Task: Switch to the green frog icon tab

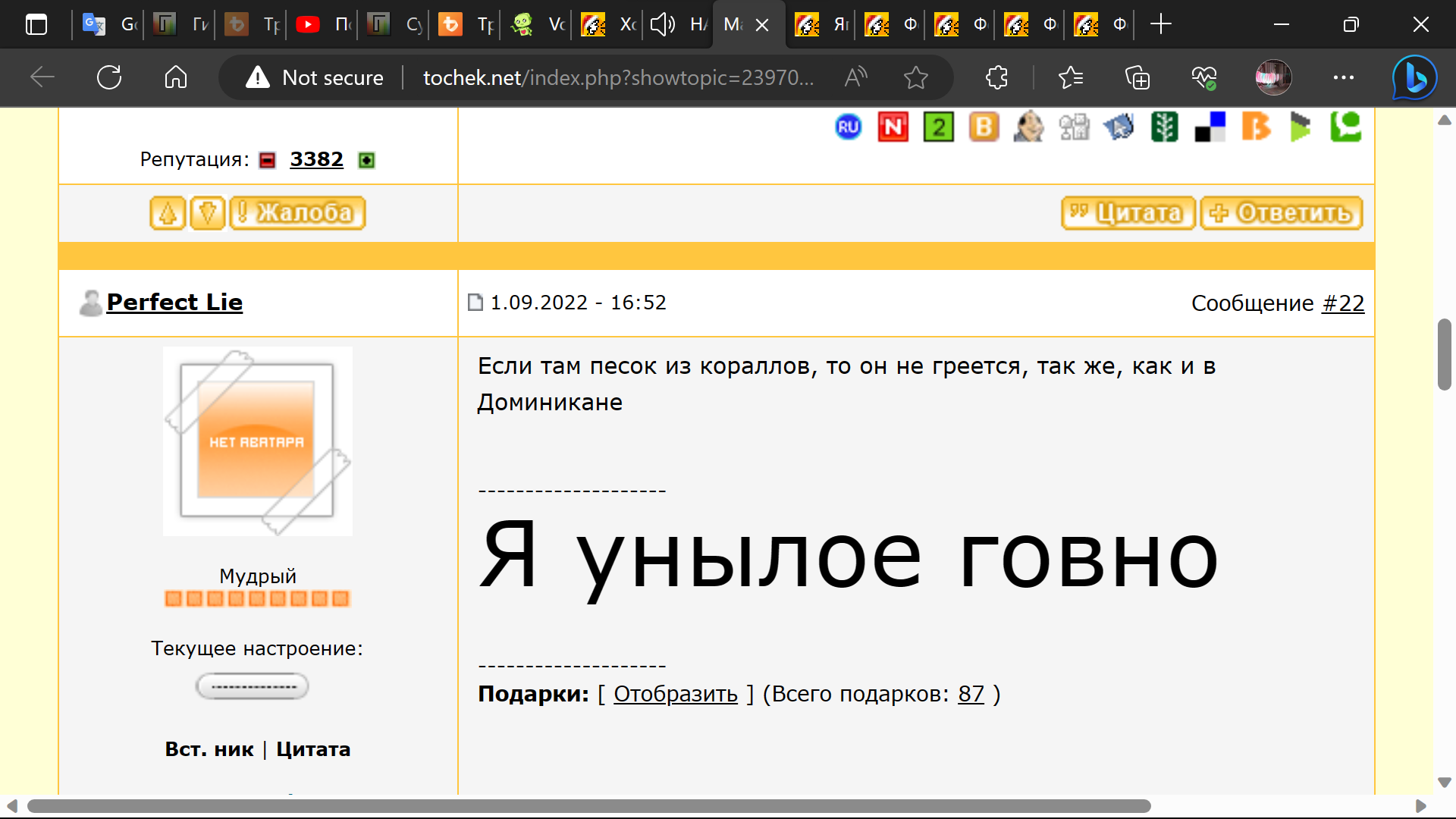Action: (536, 25)
